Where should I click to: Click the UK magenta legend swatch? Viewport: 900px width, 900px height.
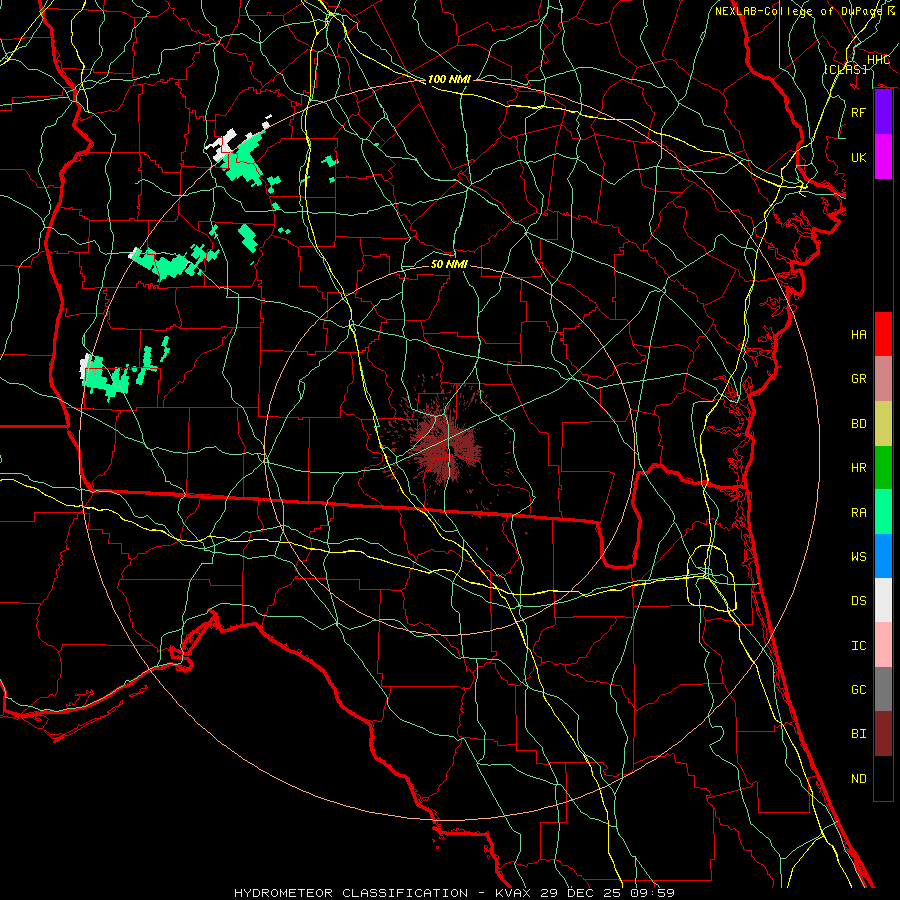883,157
